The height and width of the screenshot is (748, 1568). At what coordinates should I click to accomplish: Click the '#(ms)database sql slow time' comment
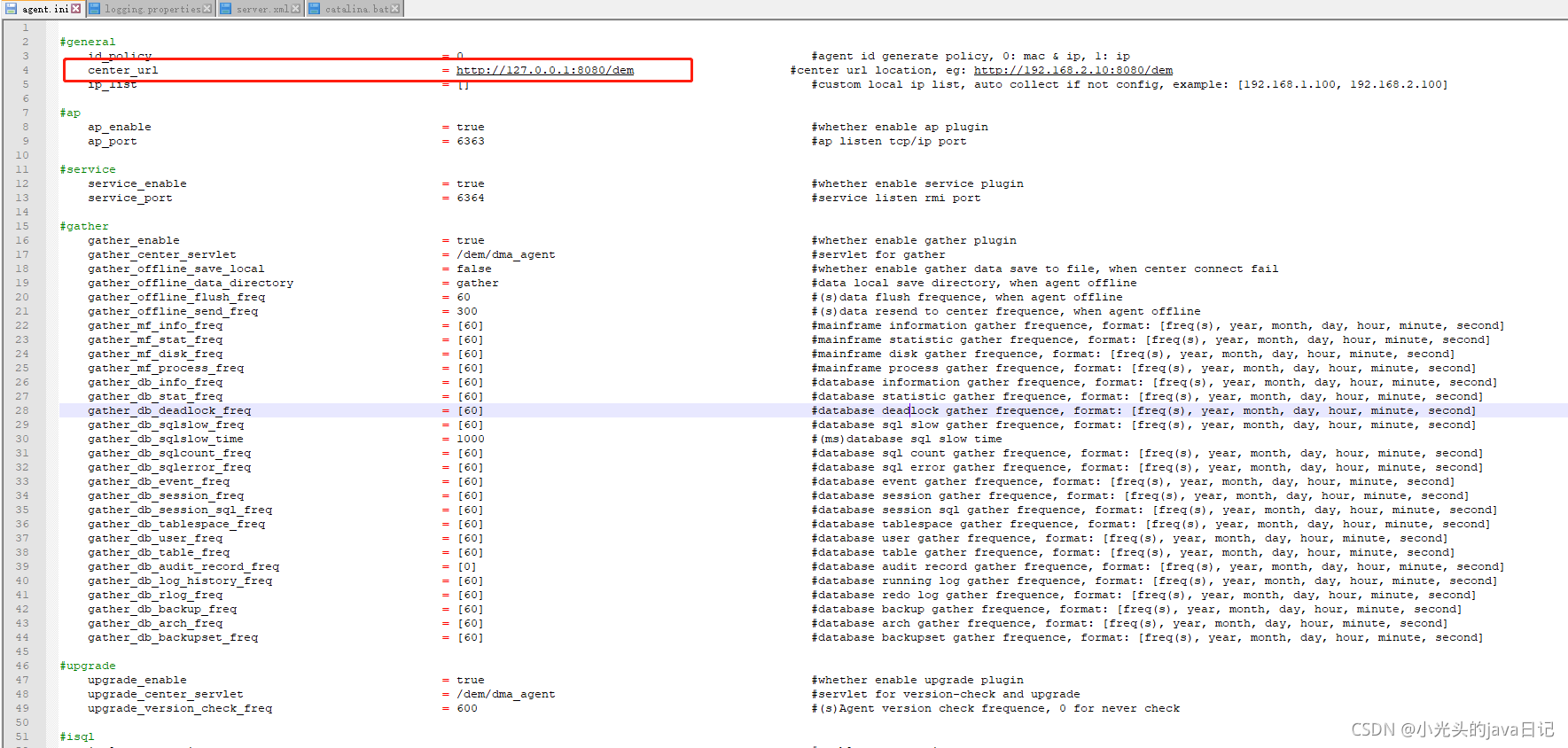click(x=907, y=439)
